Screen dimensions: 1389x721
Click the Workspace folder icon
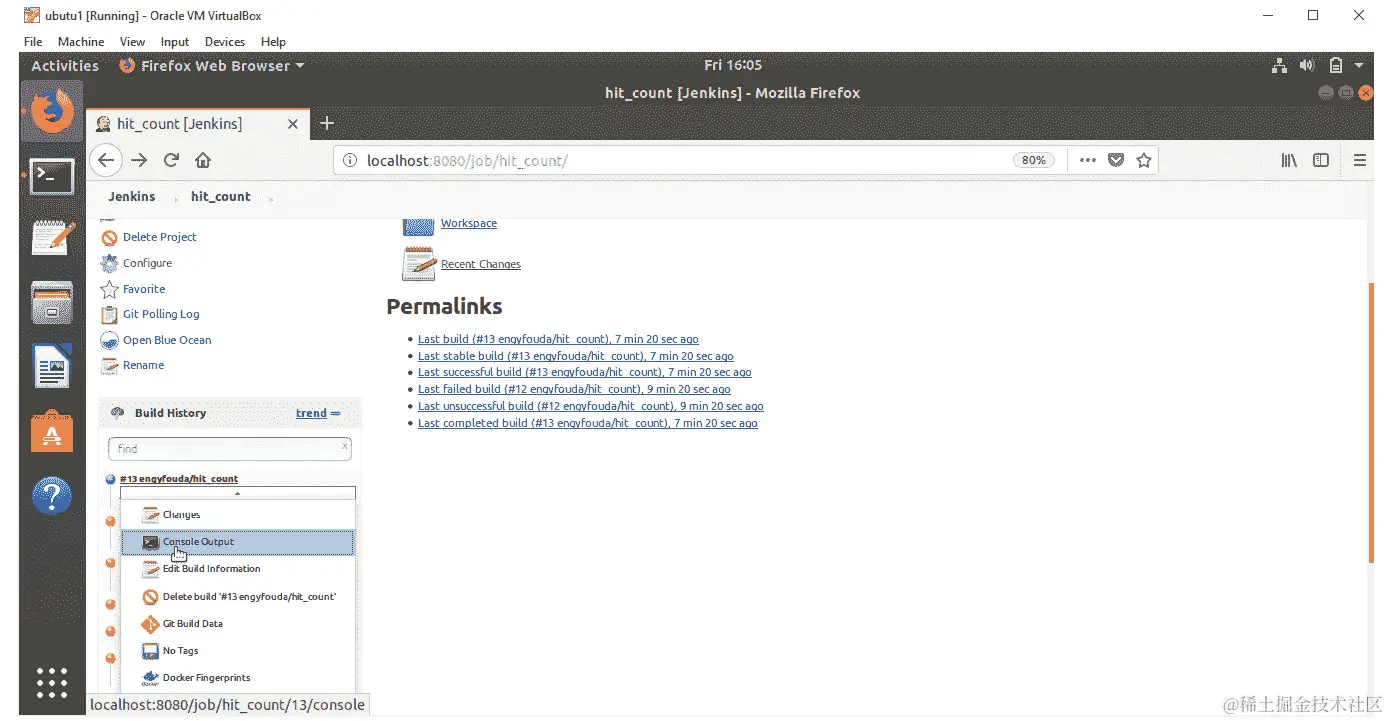(418, 225)
